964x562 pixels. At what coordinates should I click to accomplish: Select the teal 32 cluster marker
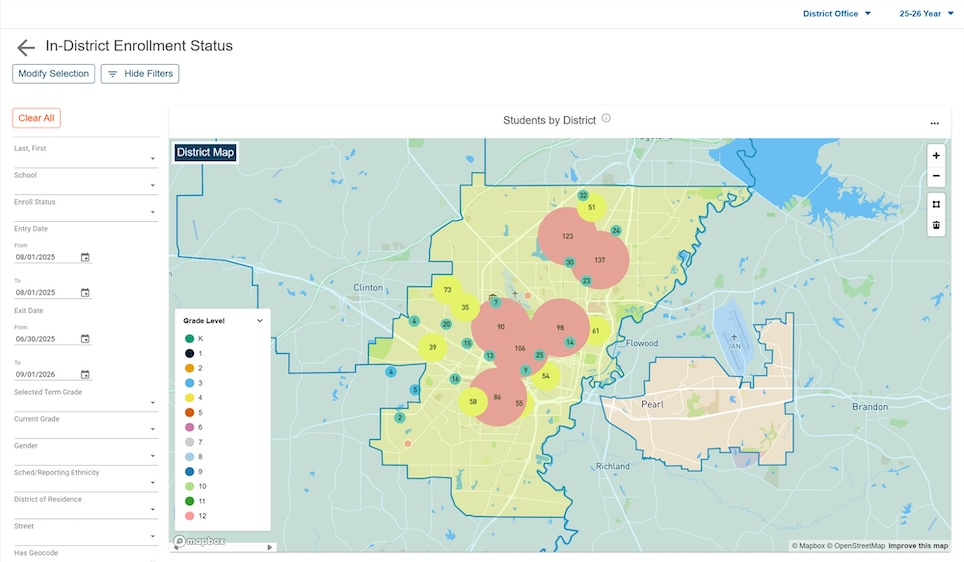pyautogui.click(x=583, y=196)
